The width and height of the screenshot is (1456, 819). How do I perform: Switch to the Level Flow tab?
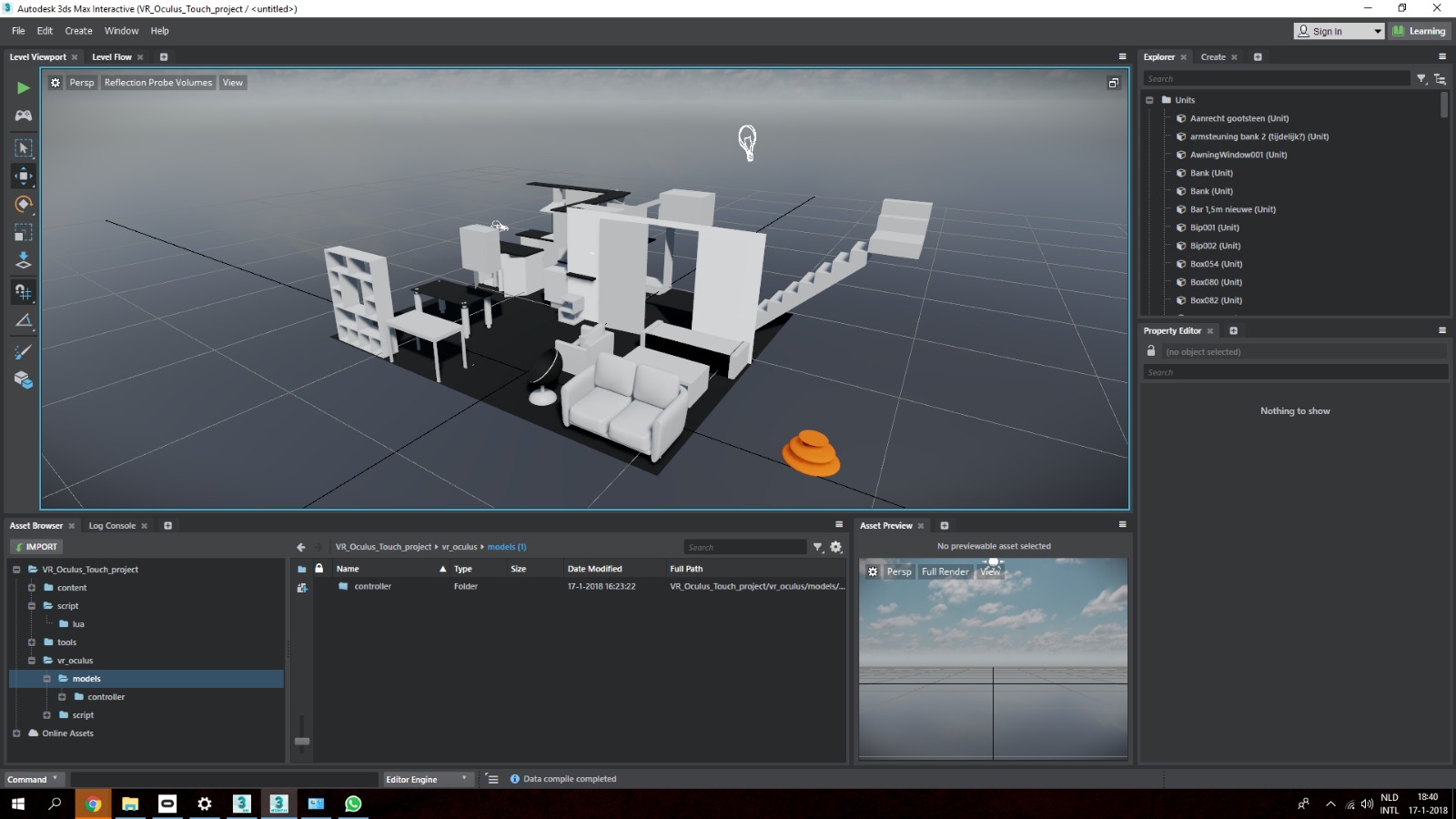coord(112,56)
